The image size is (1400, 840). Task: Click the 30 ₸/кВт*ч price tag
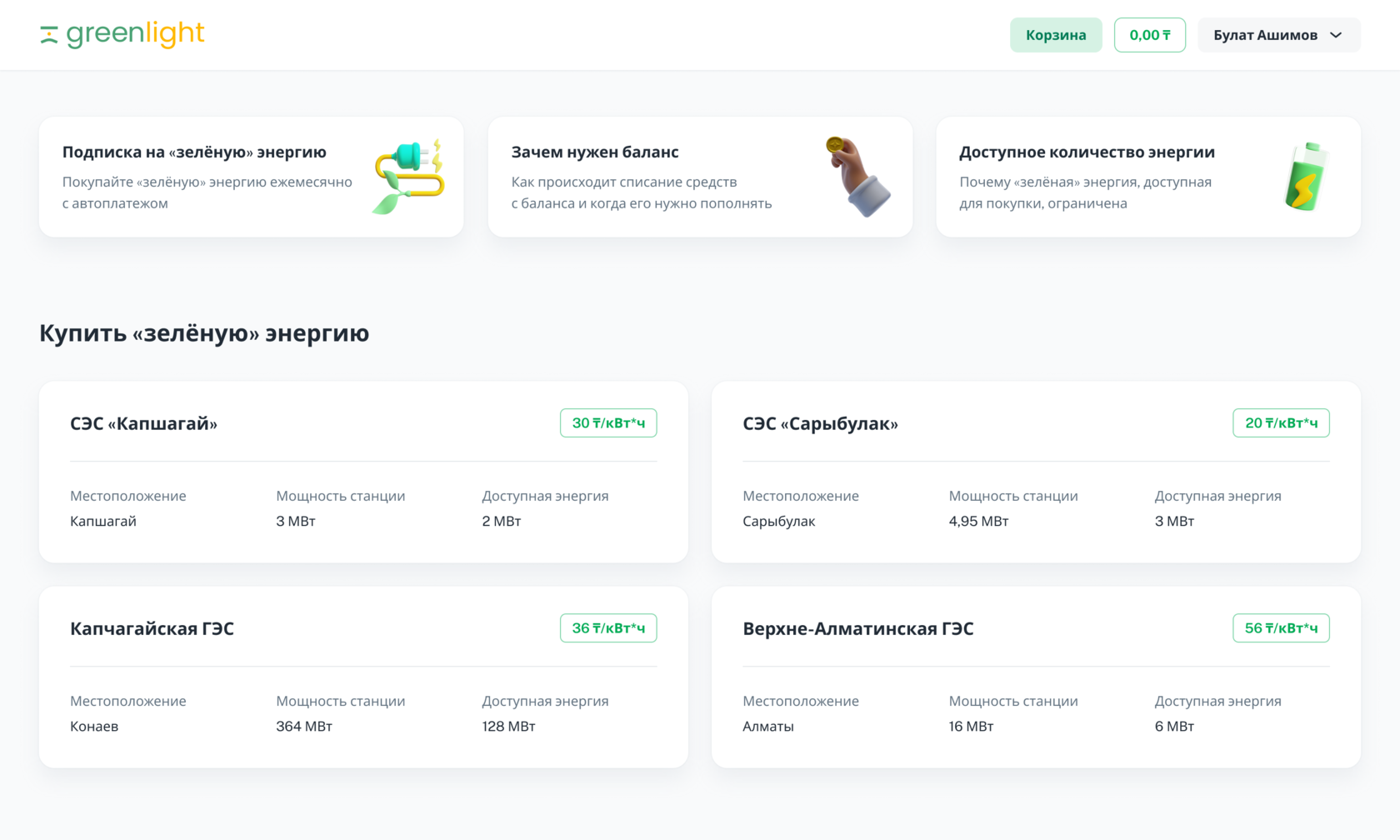[608, 423]
